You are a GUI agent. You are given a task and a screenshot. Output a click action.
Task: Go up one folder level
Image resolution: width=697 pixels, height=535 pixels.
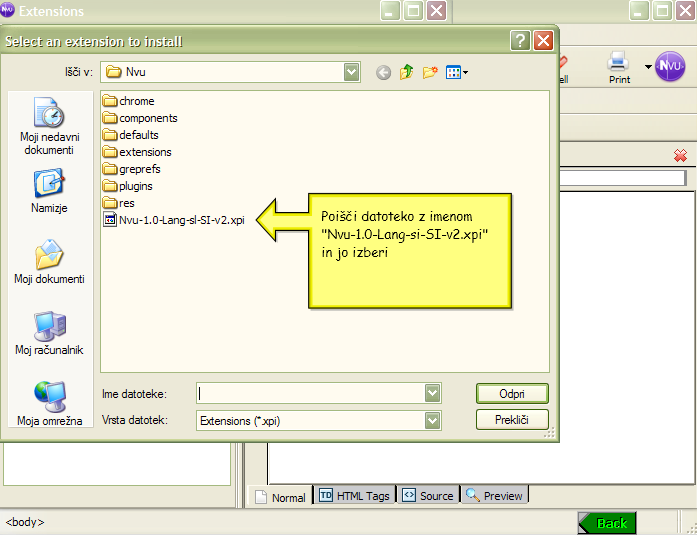pos(407,72)
